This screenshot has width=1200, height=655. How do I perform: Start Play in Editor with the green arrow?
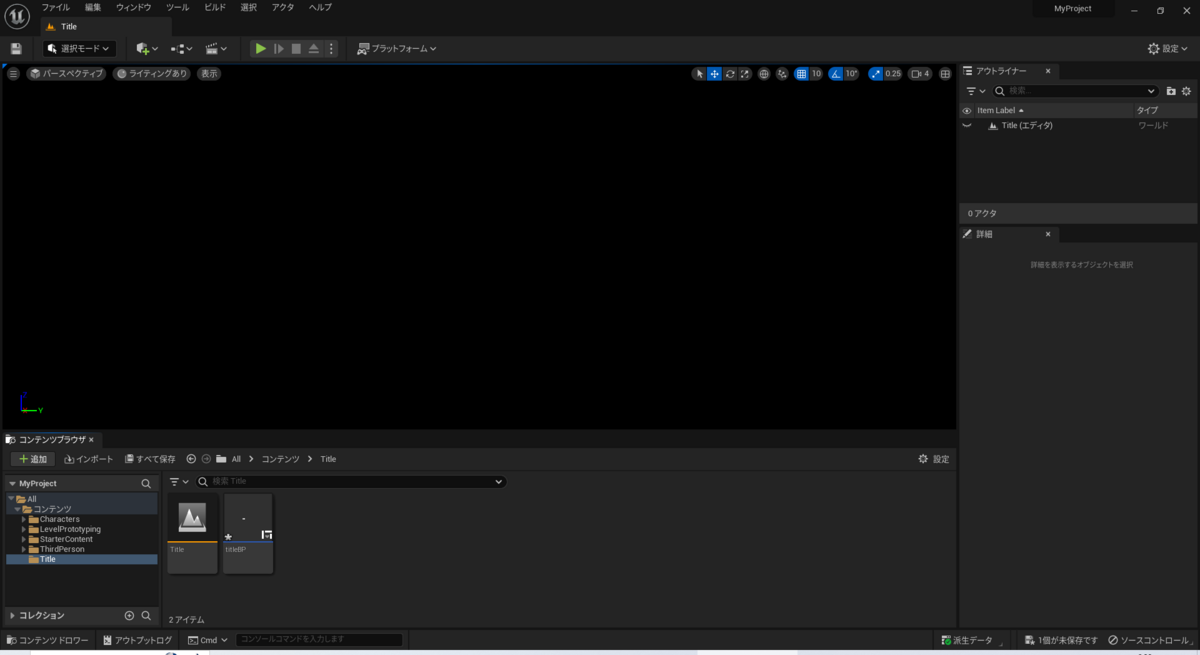pyautogui.click(x=260, y=48)
